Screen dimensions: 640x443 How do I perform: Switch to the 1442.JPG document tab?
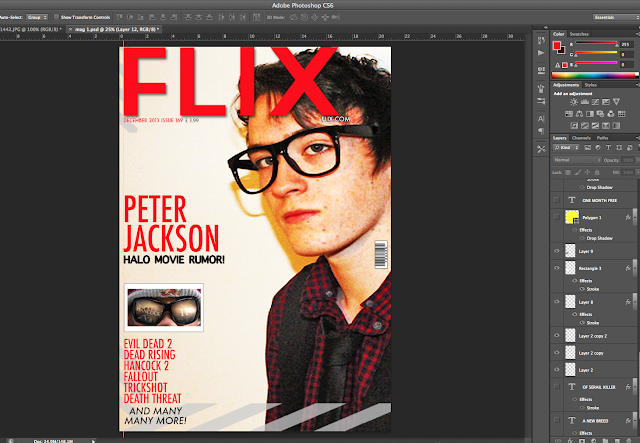pyautogui.click(x=31, y=29)
